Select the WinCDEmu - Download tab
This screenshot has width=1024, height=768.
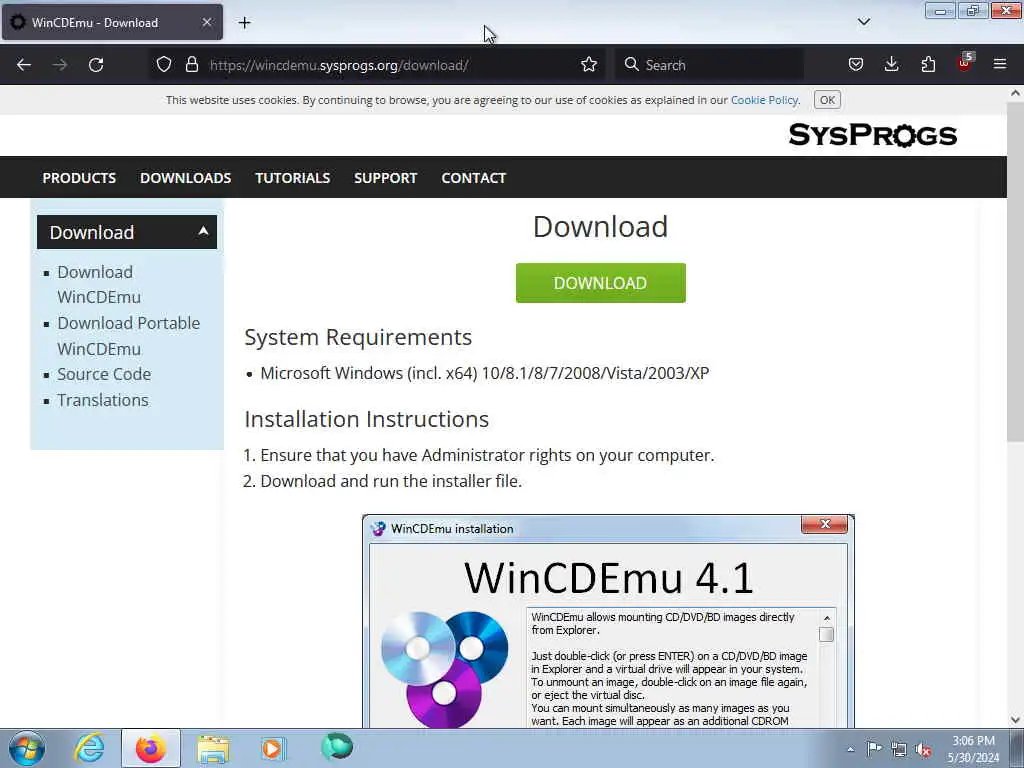(x=112, y=22)
